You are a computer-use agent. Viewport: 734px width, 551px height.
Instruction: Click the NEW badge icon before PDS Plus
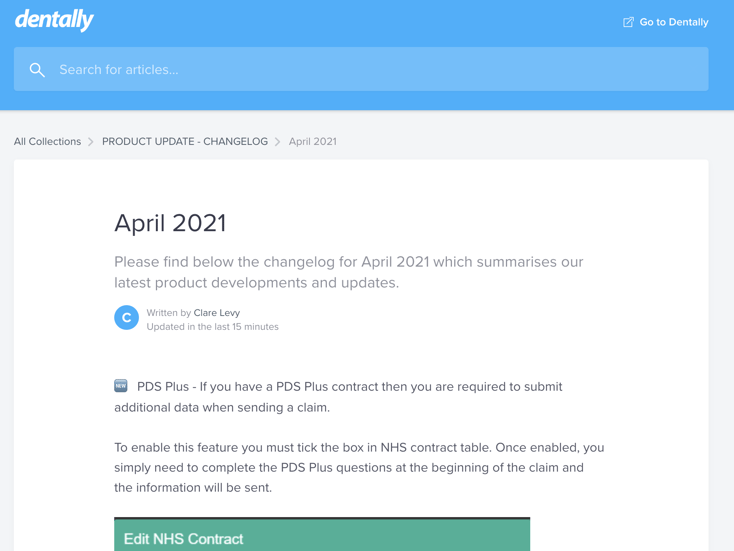[121, 386]
